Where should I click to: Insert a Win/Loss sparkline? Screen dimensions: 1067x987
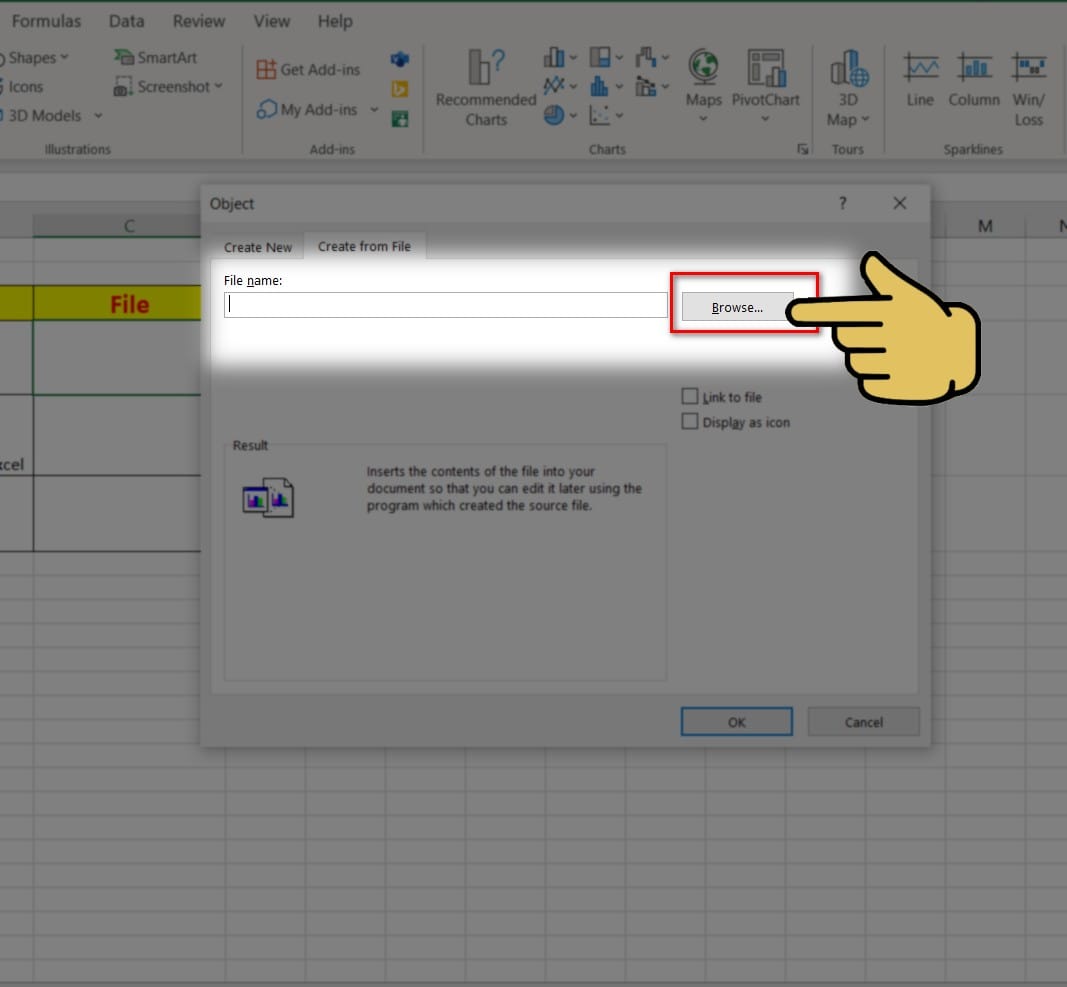tap(1028, 70)
